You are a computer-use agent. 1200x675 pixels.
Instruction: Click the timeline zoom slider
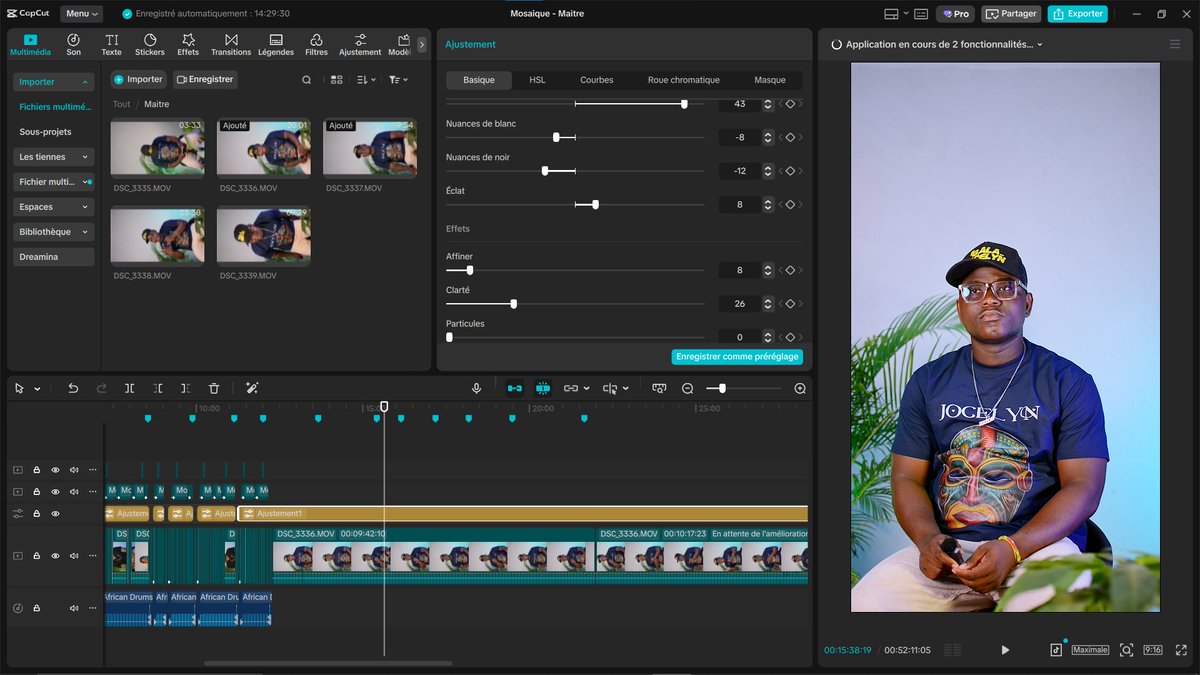[743, 388]
